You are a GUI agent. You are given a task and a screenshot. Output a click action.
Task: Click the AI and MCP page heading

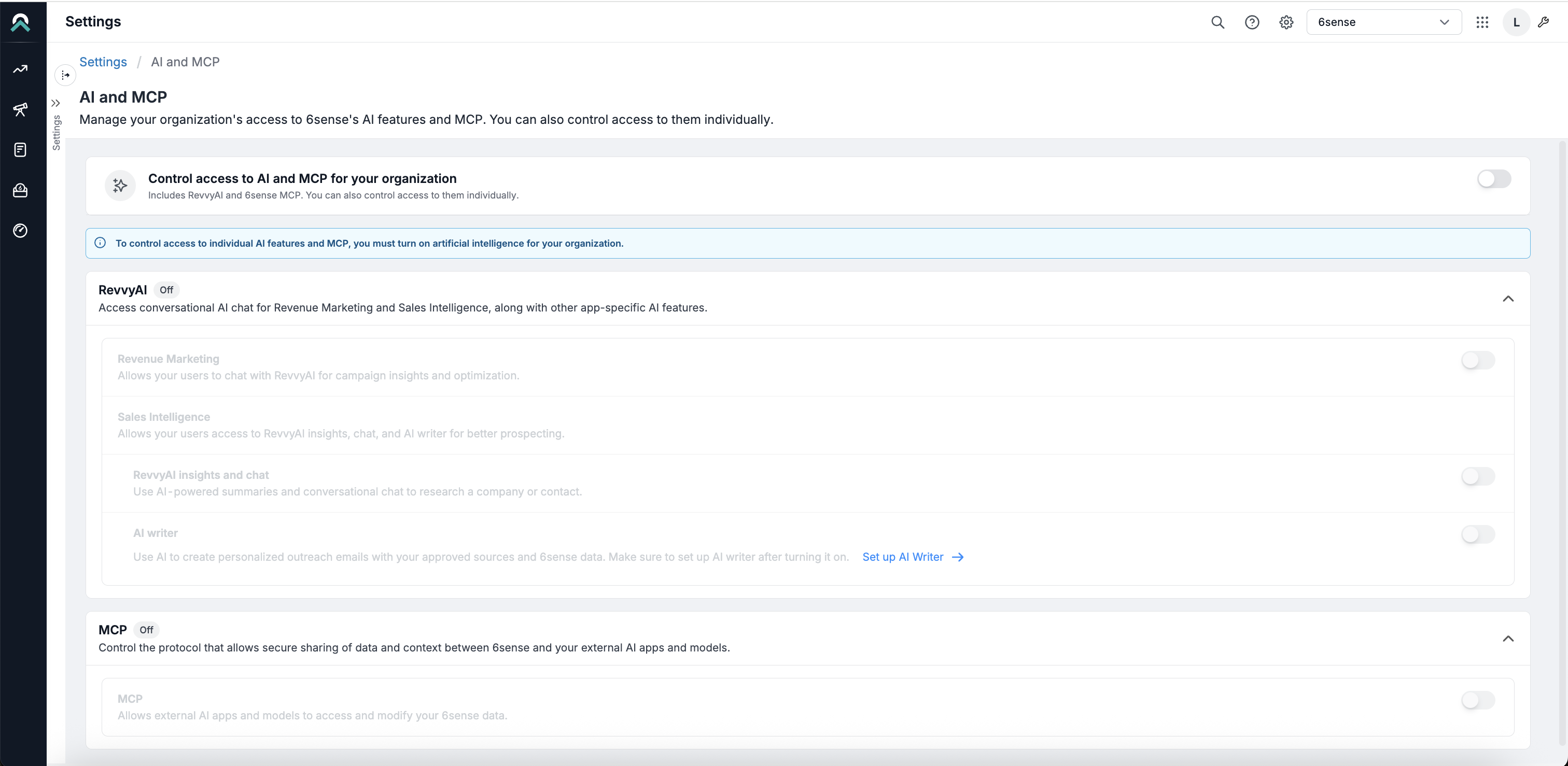tap(123, 97)
